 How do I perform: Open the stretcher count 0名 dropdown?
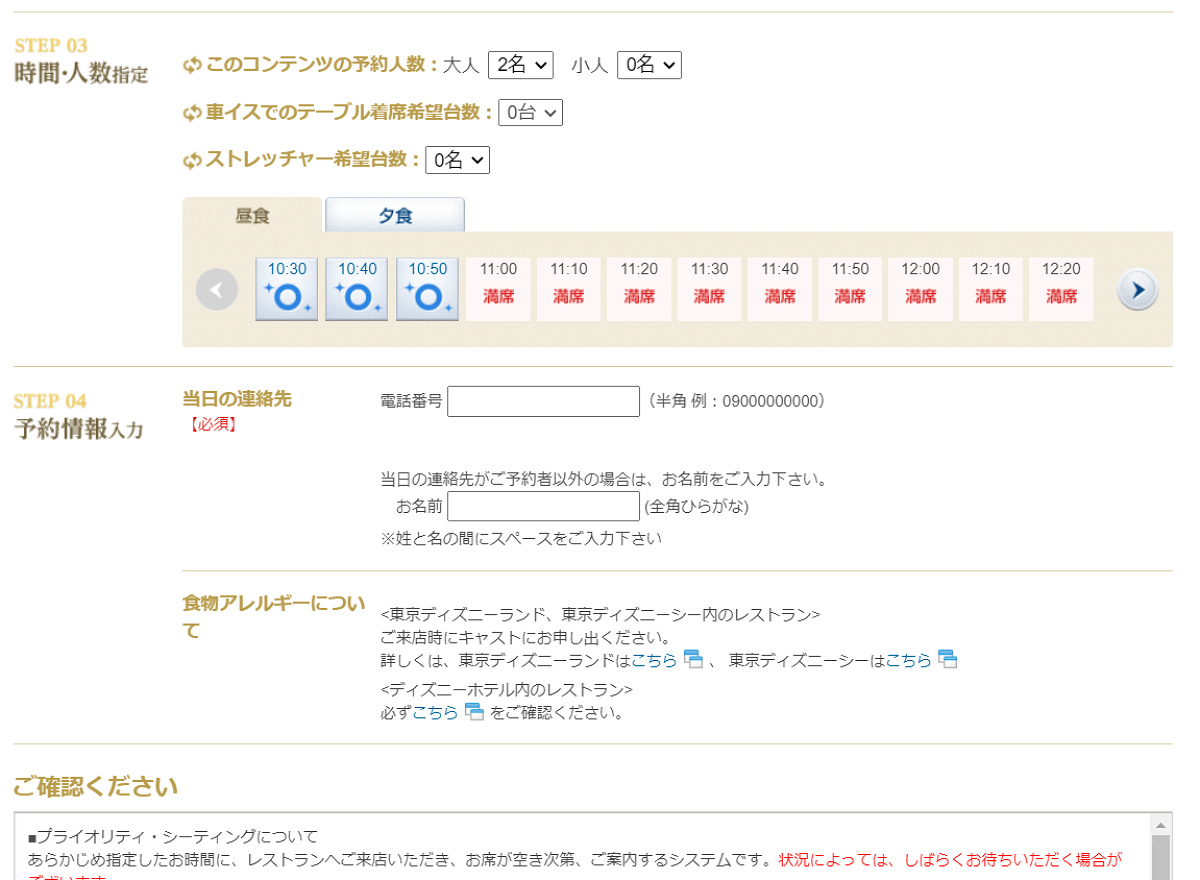point(458,160)
